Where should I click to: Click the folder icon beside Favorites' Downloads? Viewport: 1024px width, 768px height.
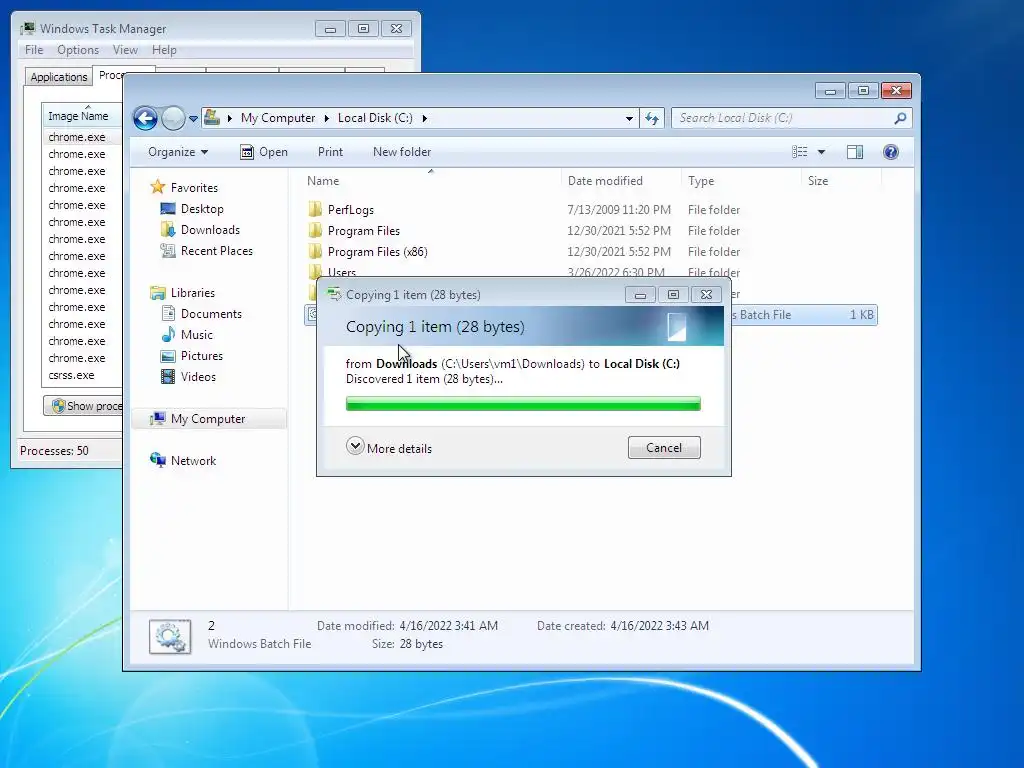(x=168, y=229)
